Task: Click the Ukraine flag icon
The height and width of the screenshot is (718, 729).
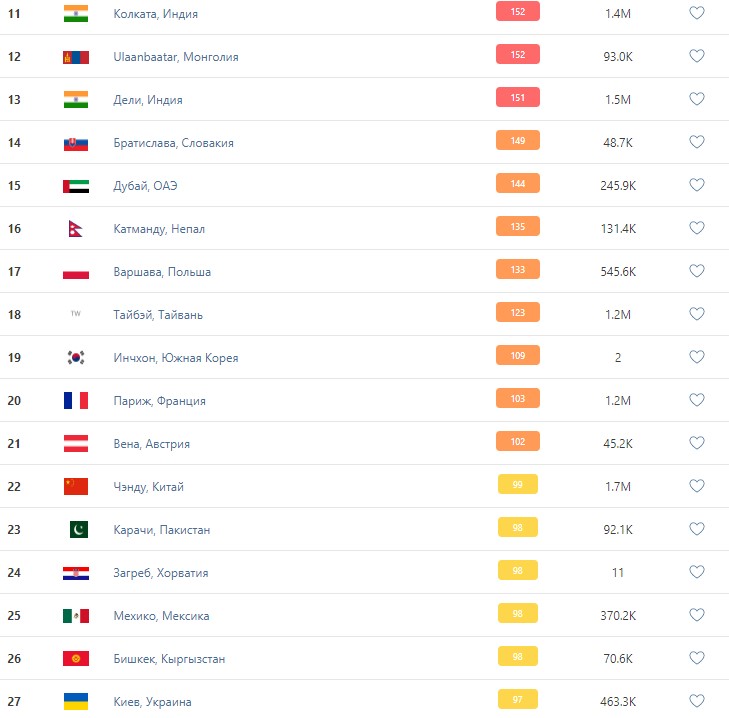Action: click(75, 702)
